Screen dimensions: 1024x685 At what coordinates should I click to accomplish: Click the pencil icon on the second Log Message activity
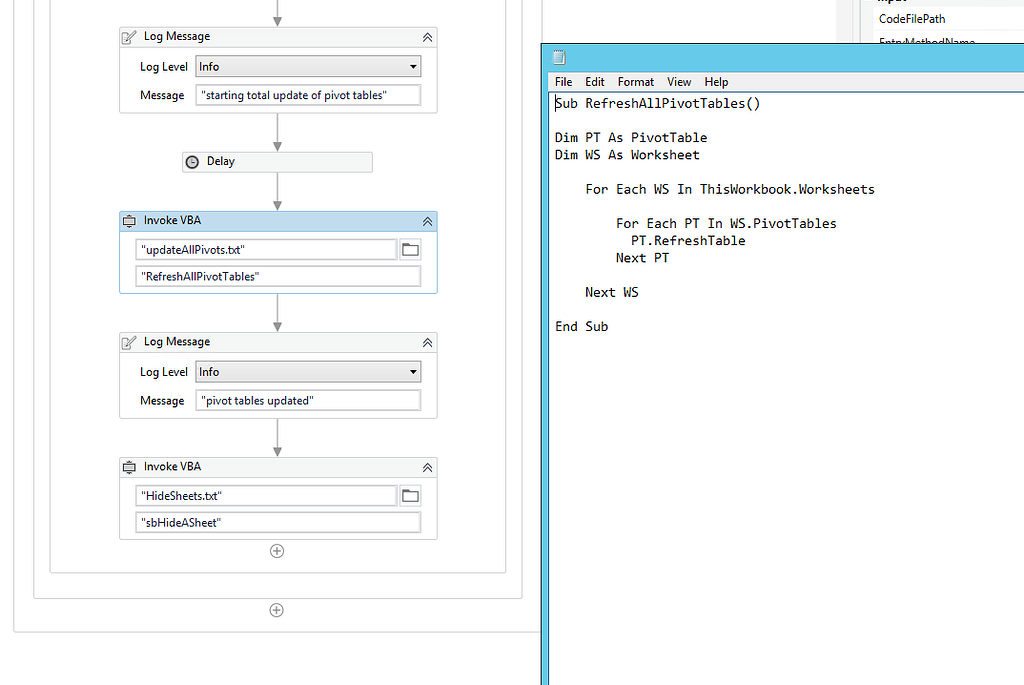click(x=129, y=341)
